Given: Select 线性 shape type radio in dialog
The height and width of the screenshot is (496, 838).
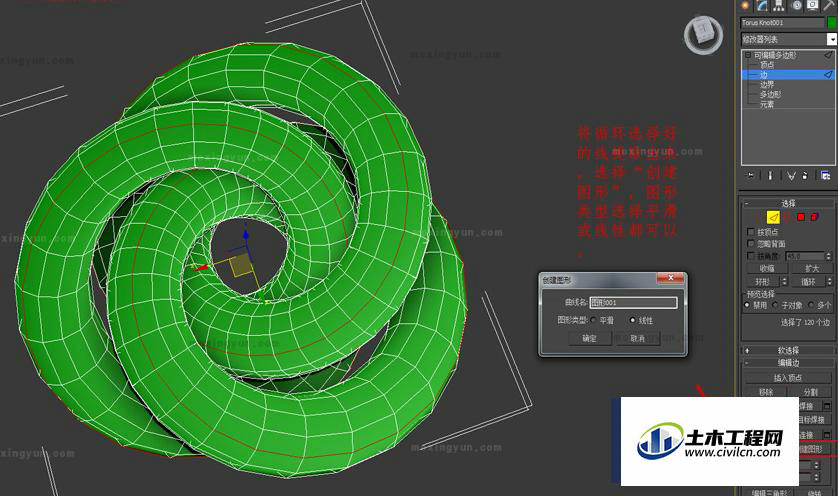Looking at the screenshot, I should coord(633,320).
